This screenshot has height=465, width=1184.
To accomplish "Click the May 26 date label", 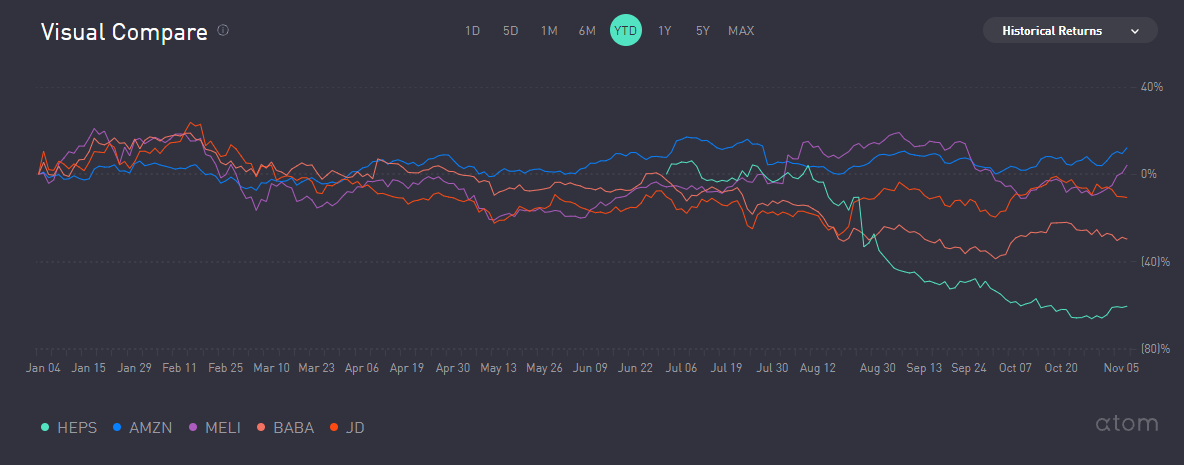I will [544, 368].
